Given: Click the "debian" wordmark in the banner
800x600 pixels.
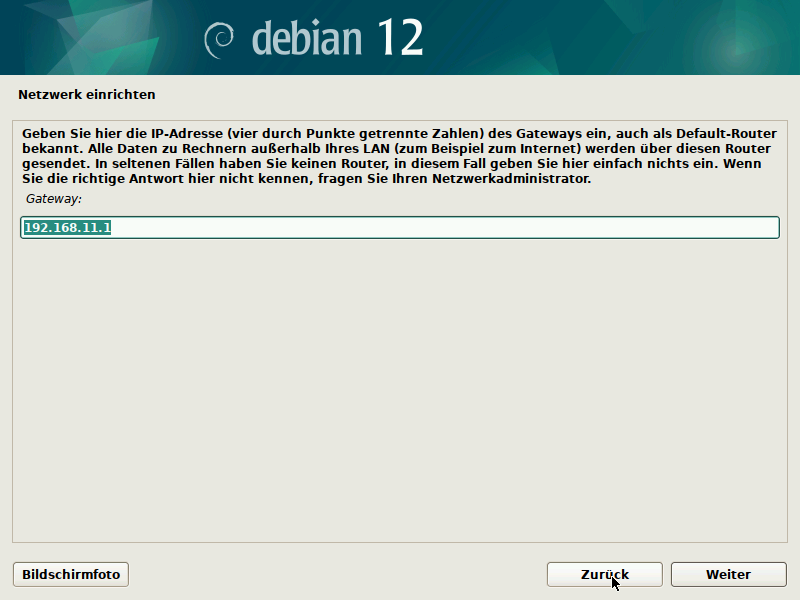Looking at the screenshot, I should tap(307, 38).
